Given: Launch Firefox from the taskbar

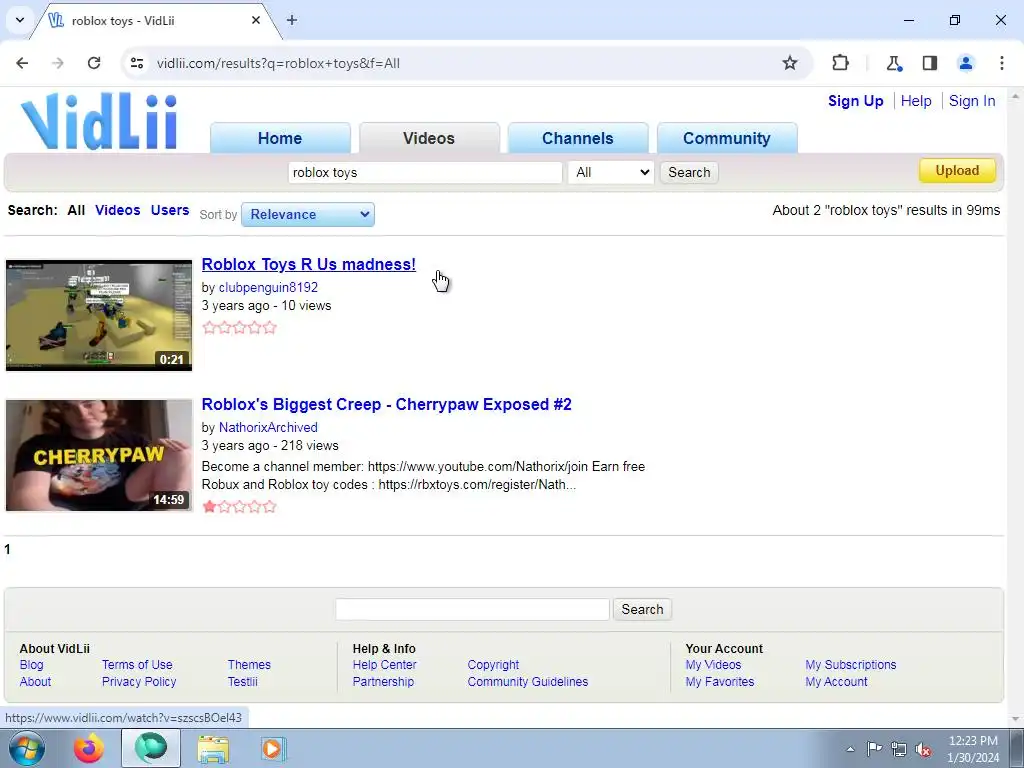Looking at the screenshot, I should coord(89,748).
